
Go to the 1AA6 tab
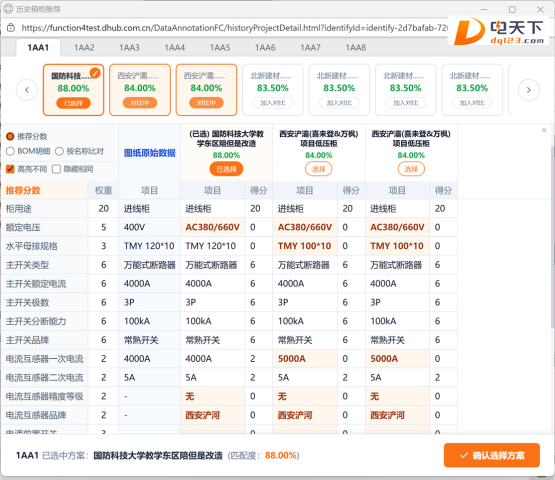click(x=265, y=48)
